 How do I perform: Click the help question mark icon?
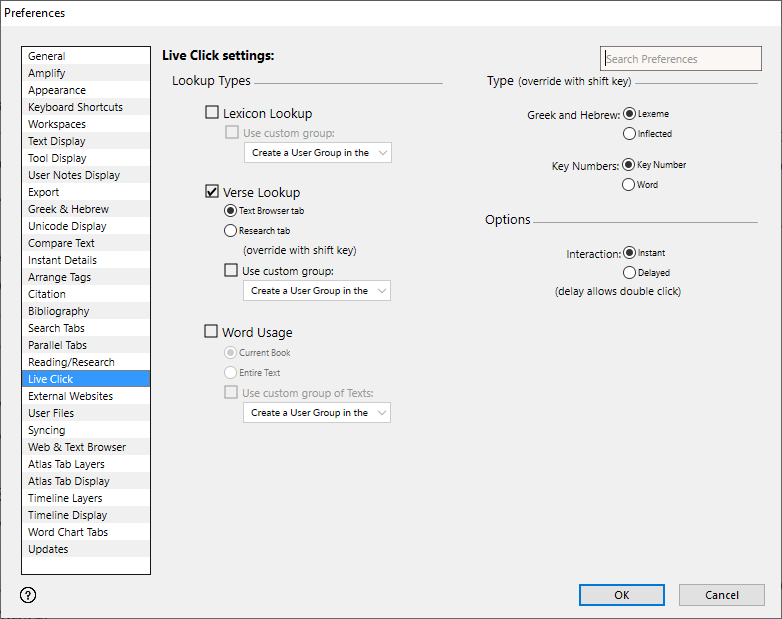coord(28,595)
